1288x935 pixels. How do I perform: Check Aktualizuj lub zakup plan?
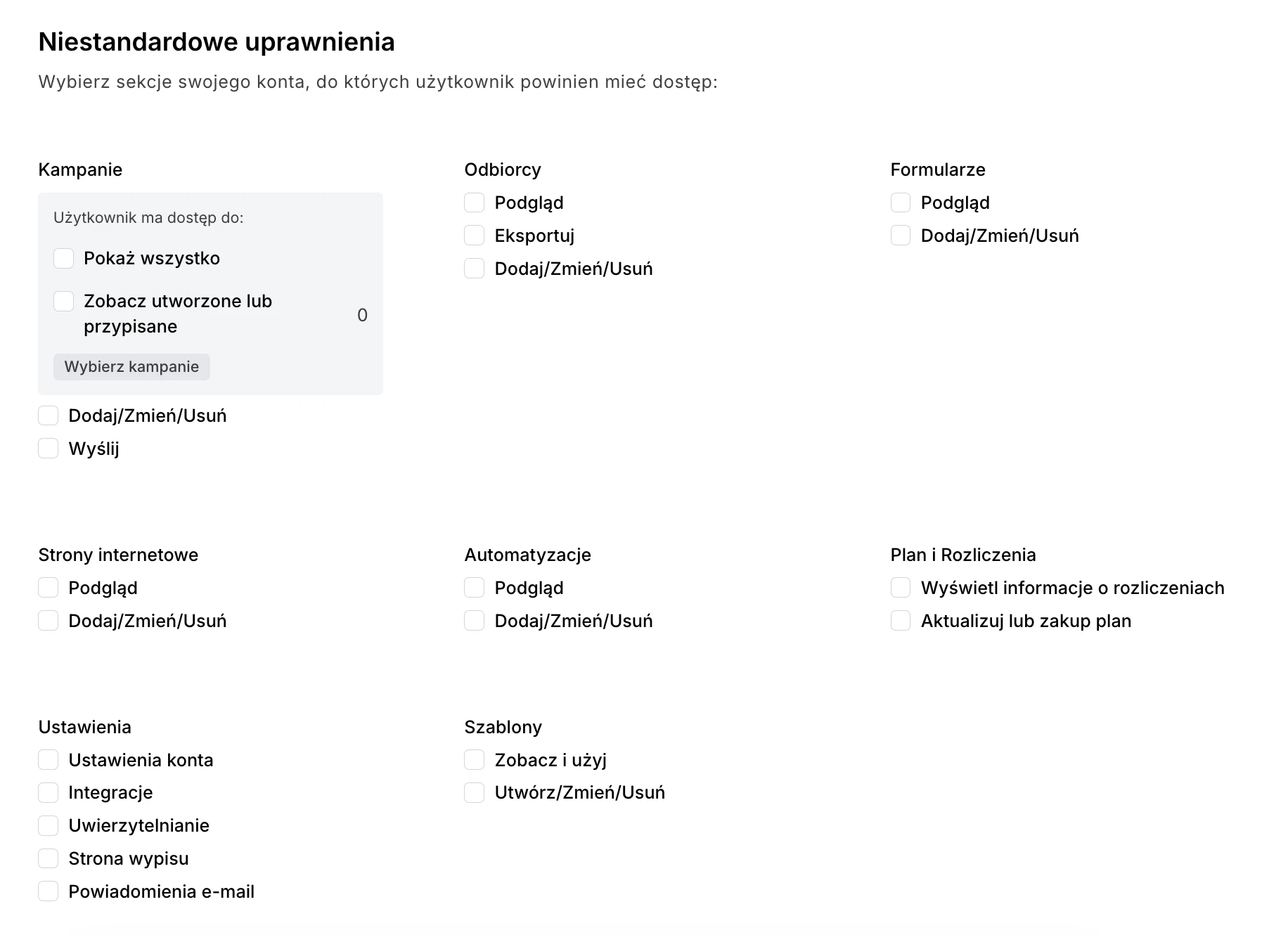(x=901, y=621)
